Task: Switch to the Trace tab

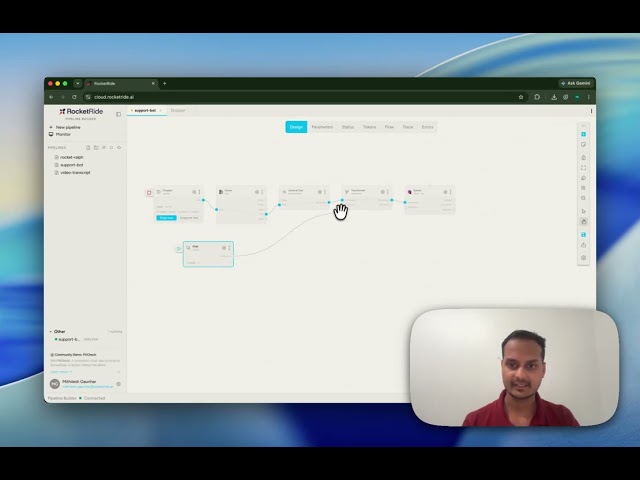Action: tap(408, 127)
